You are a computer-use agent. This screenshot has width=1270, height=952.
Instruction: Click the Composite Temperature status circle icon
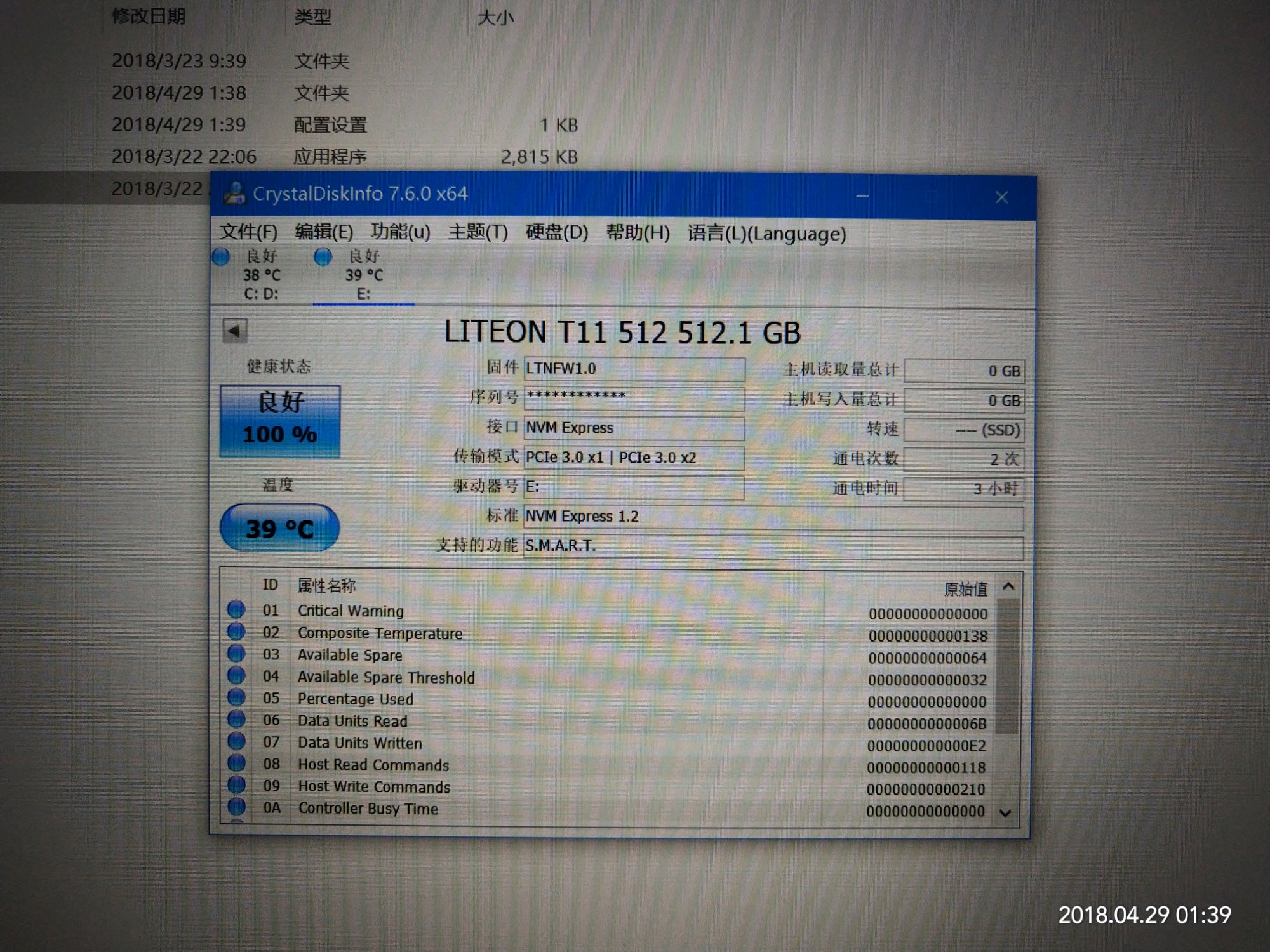click(x=236, y=632)
